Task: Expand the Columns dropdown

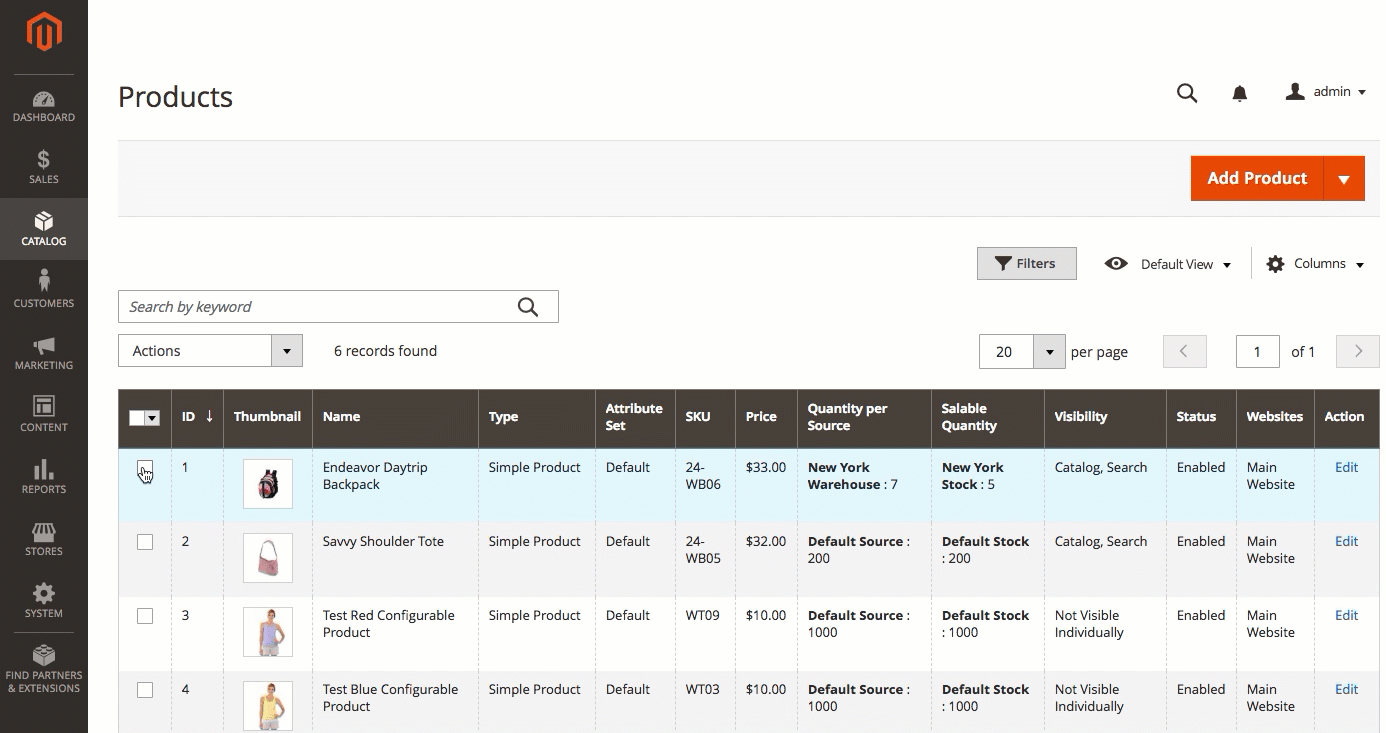Action: pos(1315,264)
